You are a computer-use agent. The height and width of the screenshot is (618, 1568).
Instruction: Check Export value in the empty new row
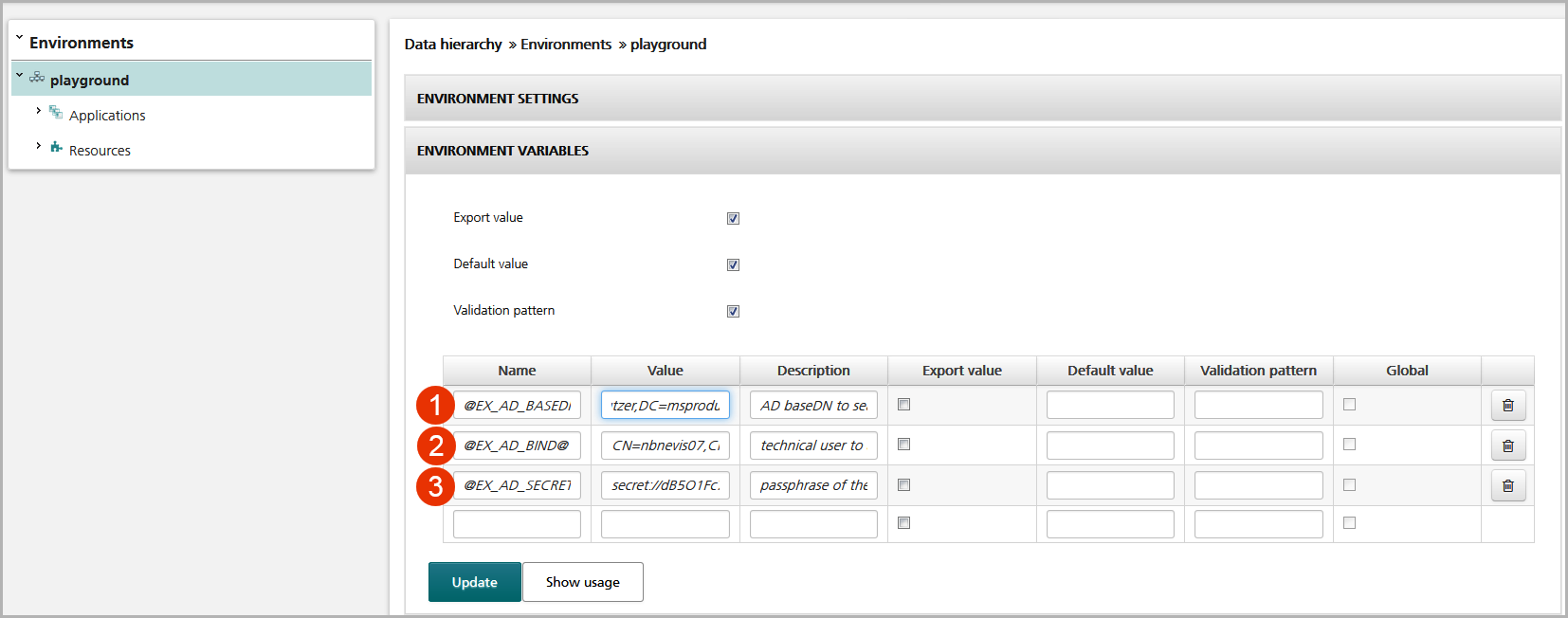tap(903, 522)
